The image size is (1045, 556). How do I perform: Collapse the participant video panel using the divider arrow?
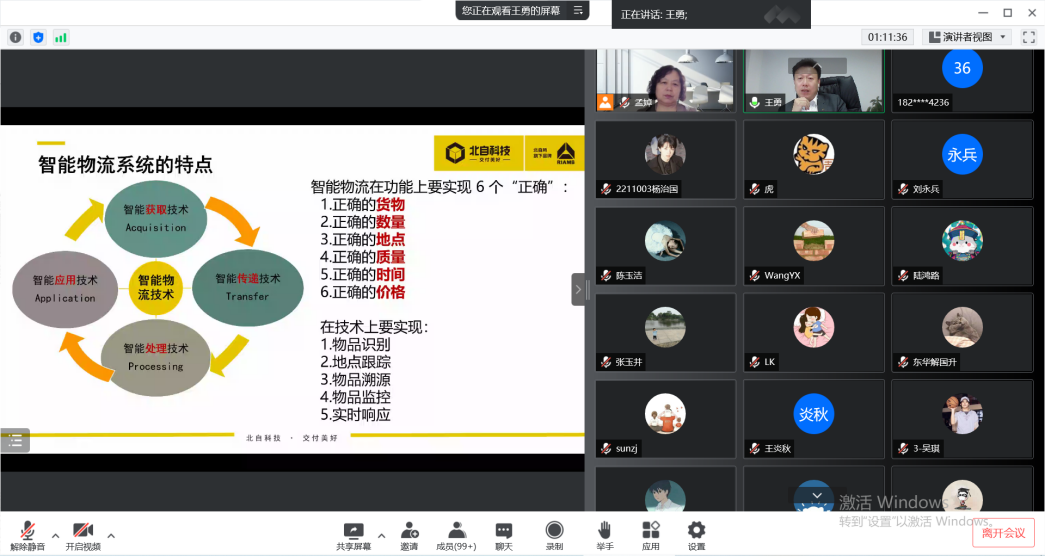pos(578,289)
